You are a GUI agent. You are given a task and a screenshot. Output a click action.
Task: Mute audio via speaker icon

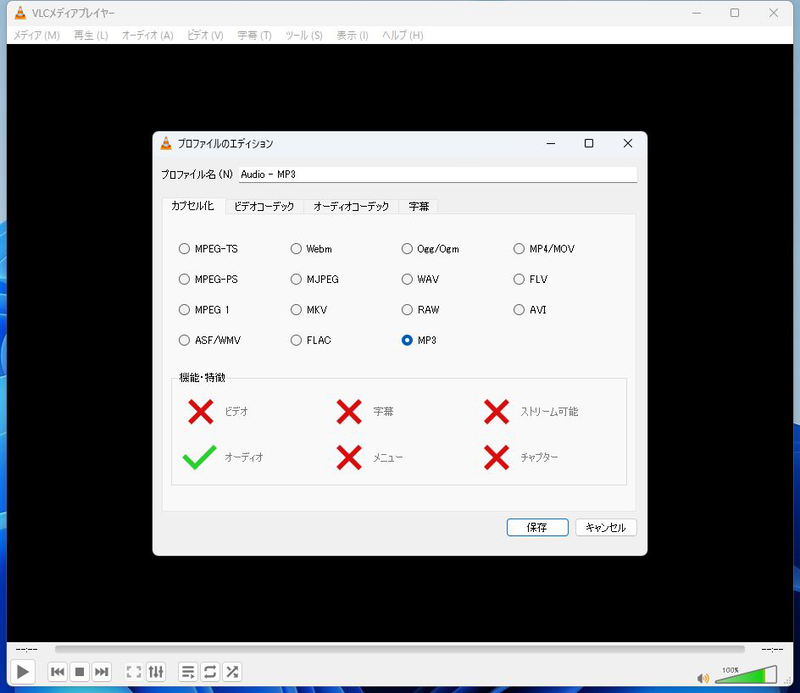point(703,678)
